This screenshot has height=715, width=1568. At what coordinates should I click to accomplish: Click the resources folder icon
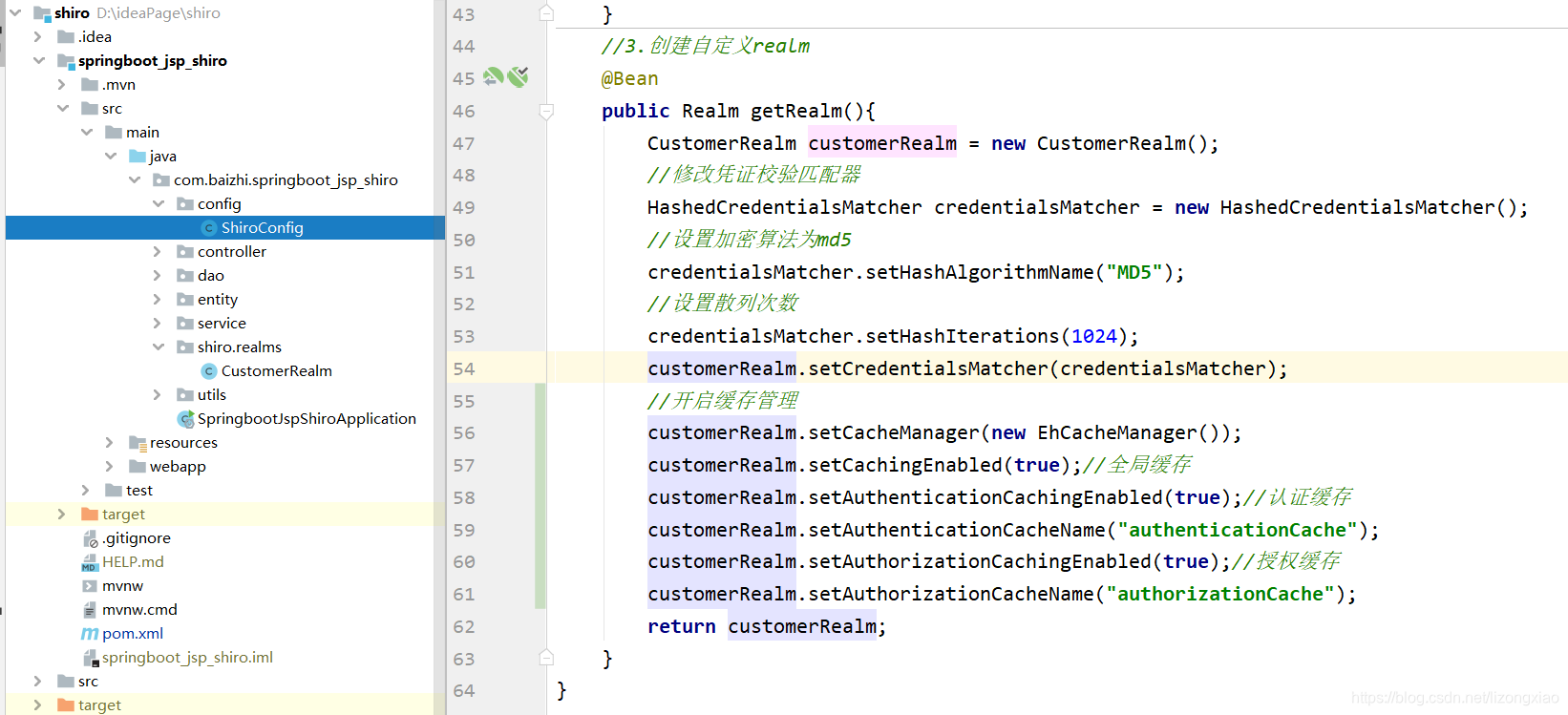[138, 443]
